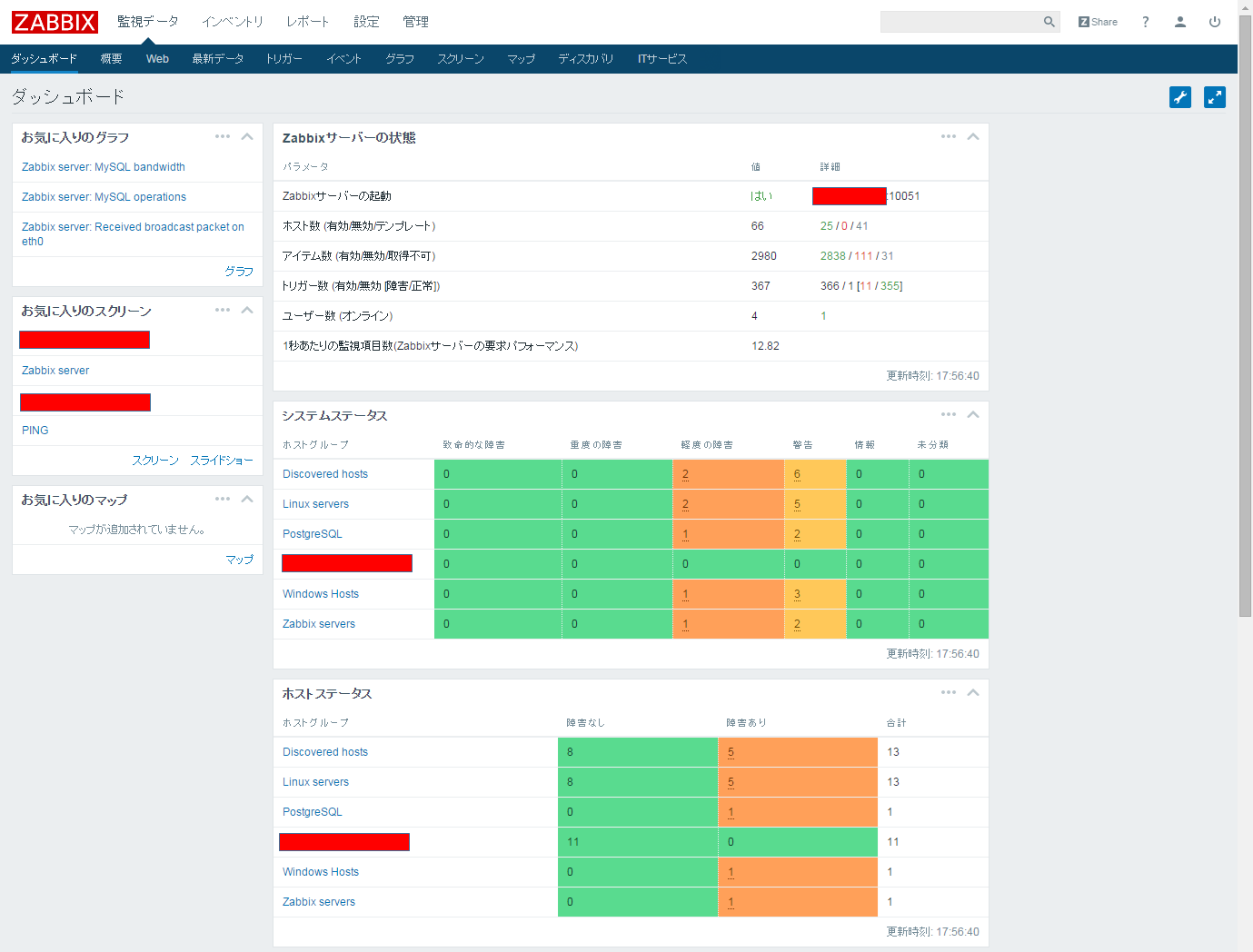Click warning count 5 for Linux servers

[797, 504]
